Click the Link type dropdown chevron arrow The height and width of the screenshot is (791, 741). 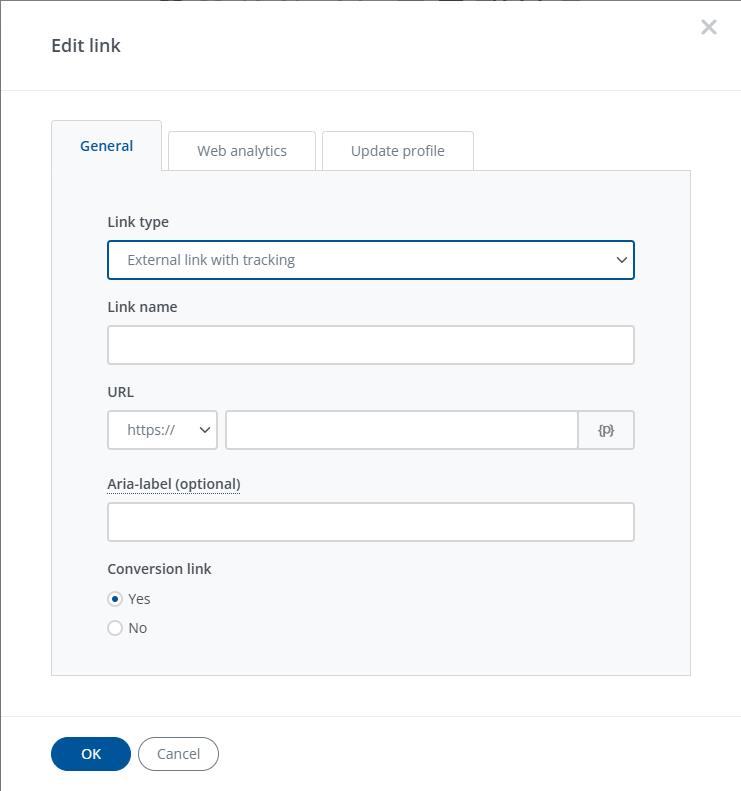pyautogui.click(x=621, y=260)
